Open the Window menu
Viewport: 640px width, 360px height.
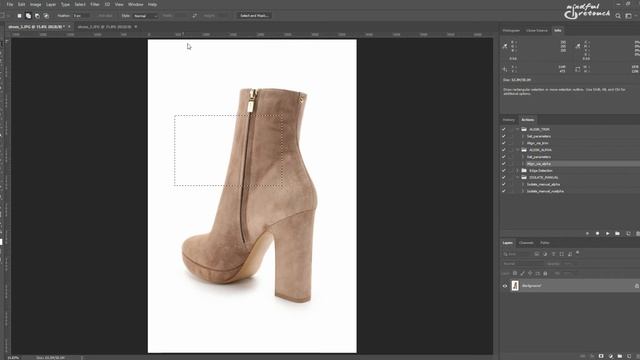[136, 4]
